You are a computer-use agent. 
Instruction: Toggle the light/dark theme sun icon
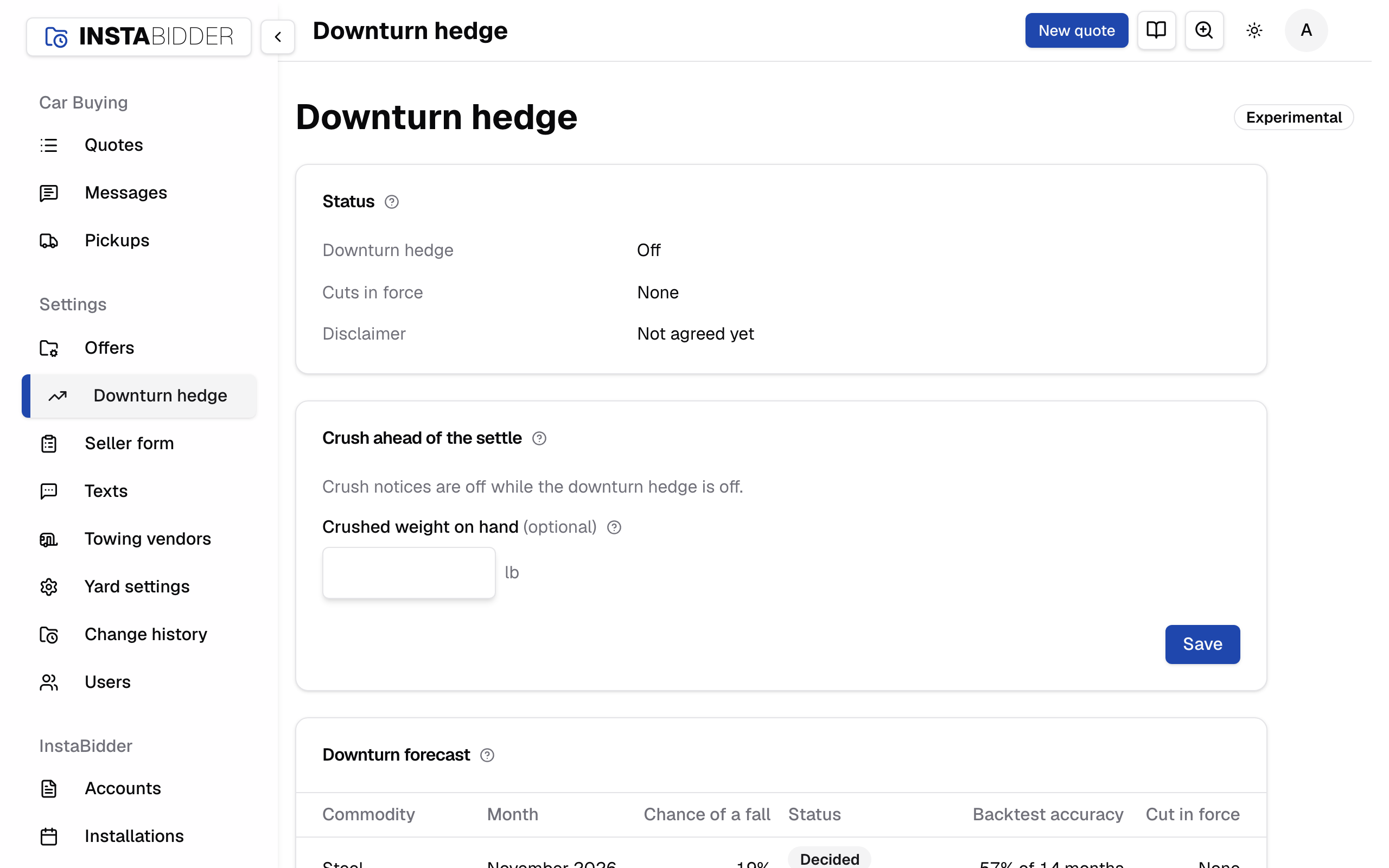(1254, 30)
